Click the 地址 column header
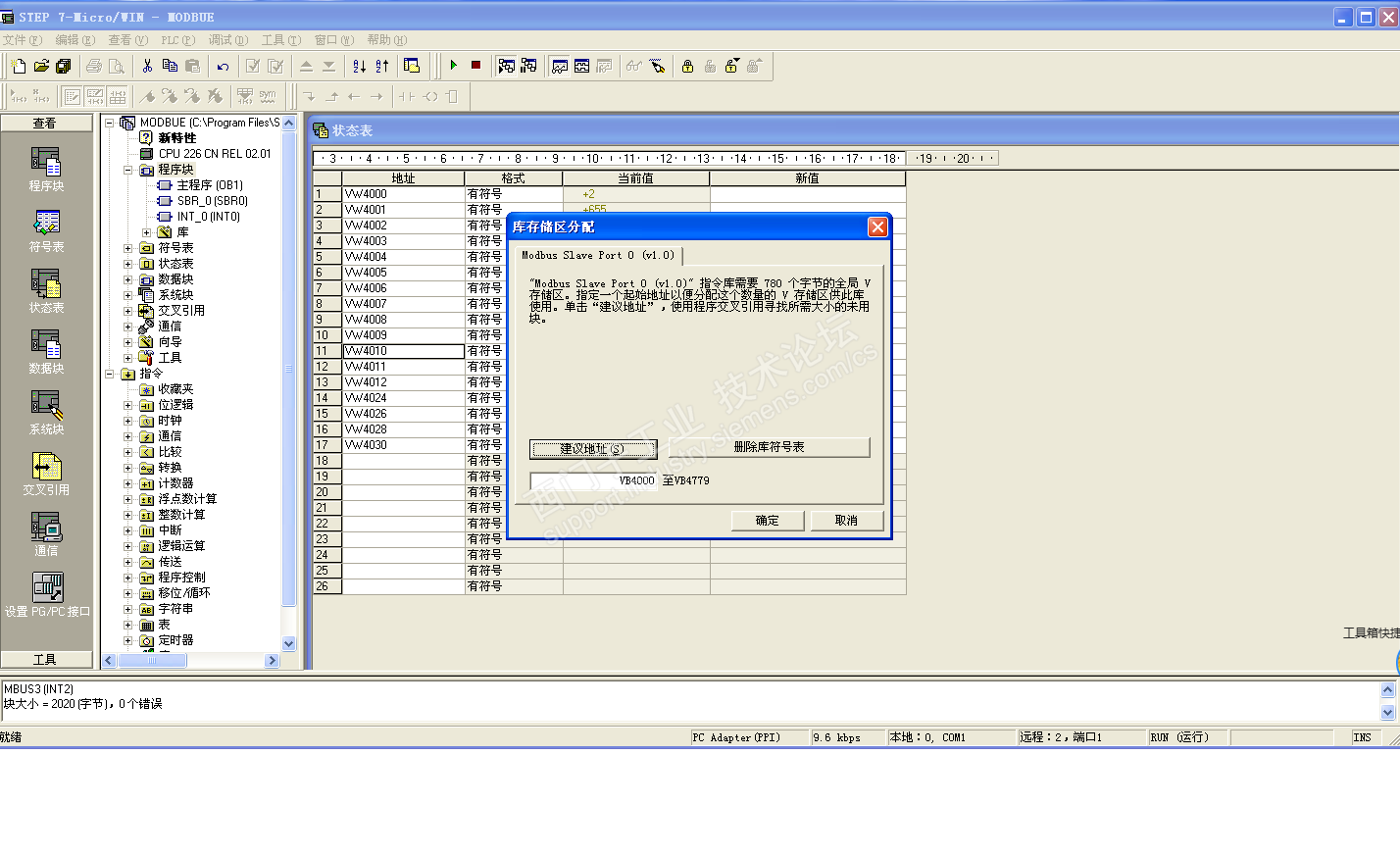1400x856 pixels. [403, 178]
